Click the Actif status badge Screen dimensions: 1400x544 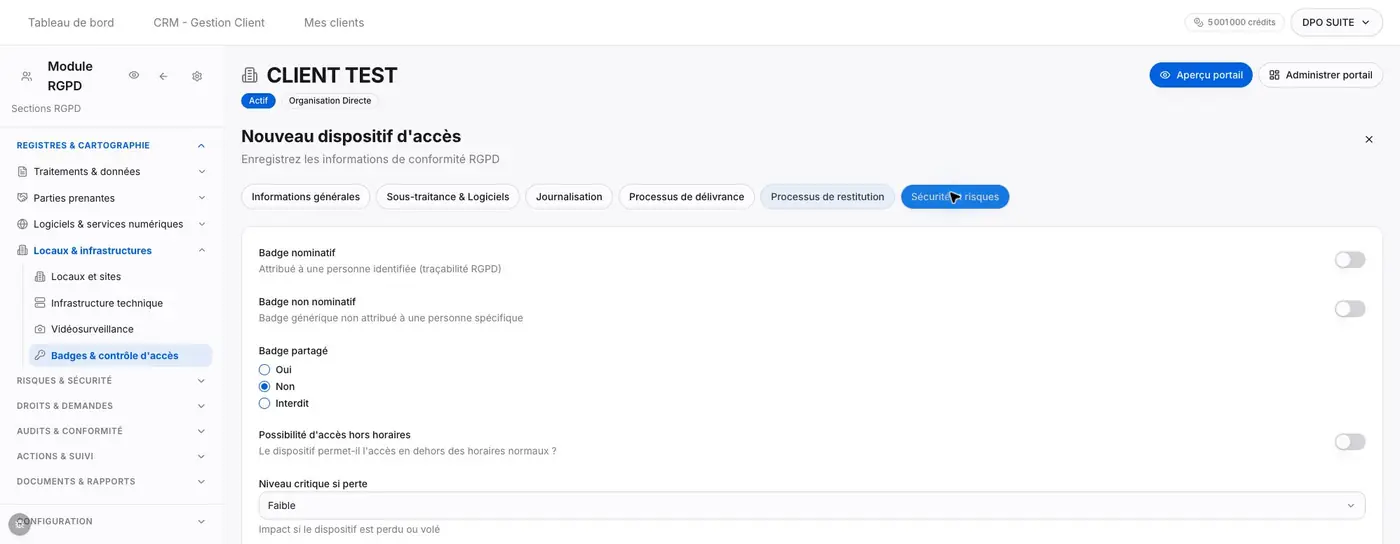pos(258,101)
